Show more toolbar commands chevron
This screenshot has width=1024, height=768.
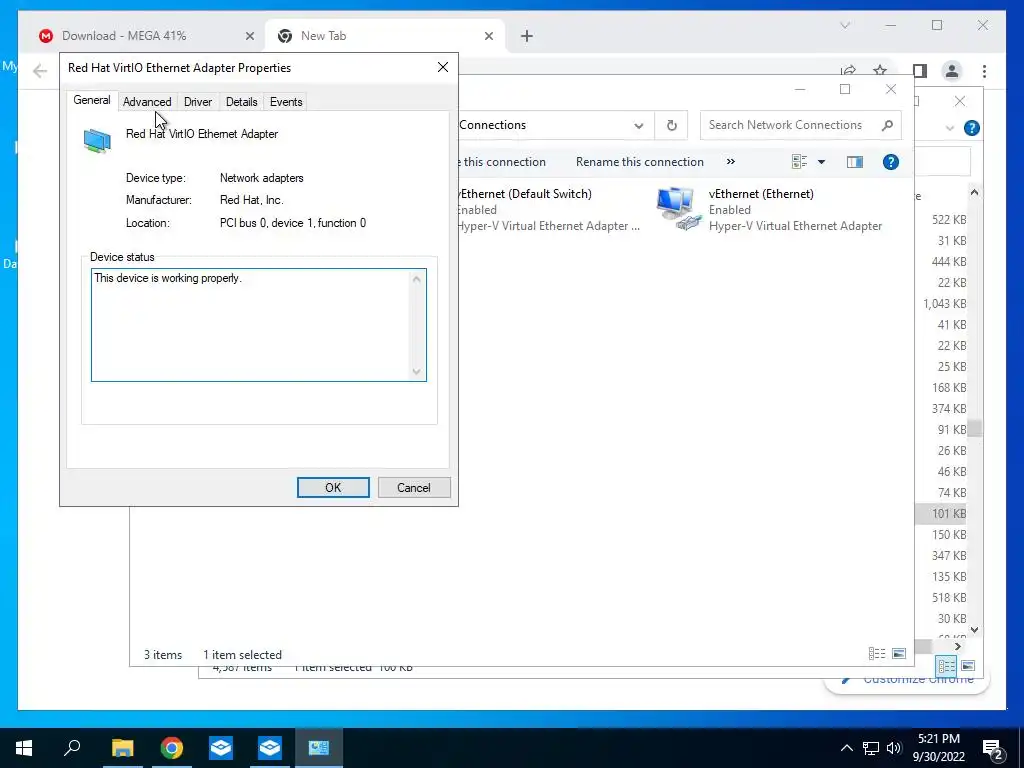coord(731,162)
